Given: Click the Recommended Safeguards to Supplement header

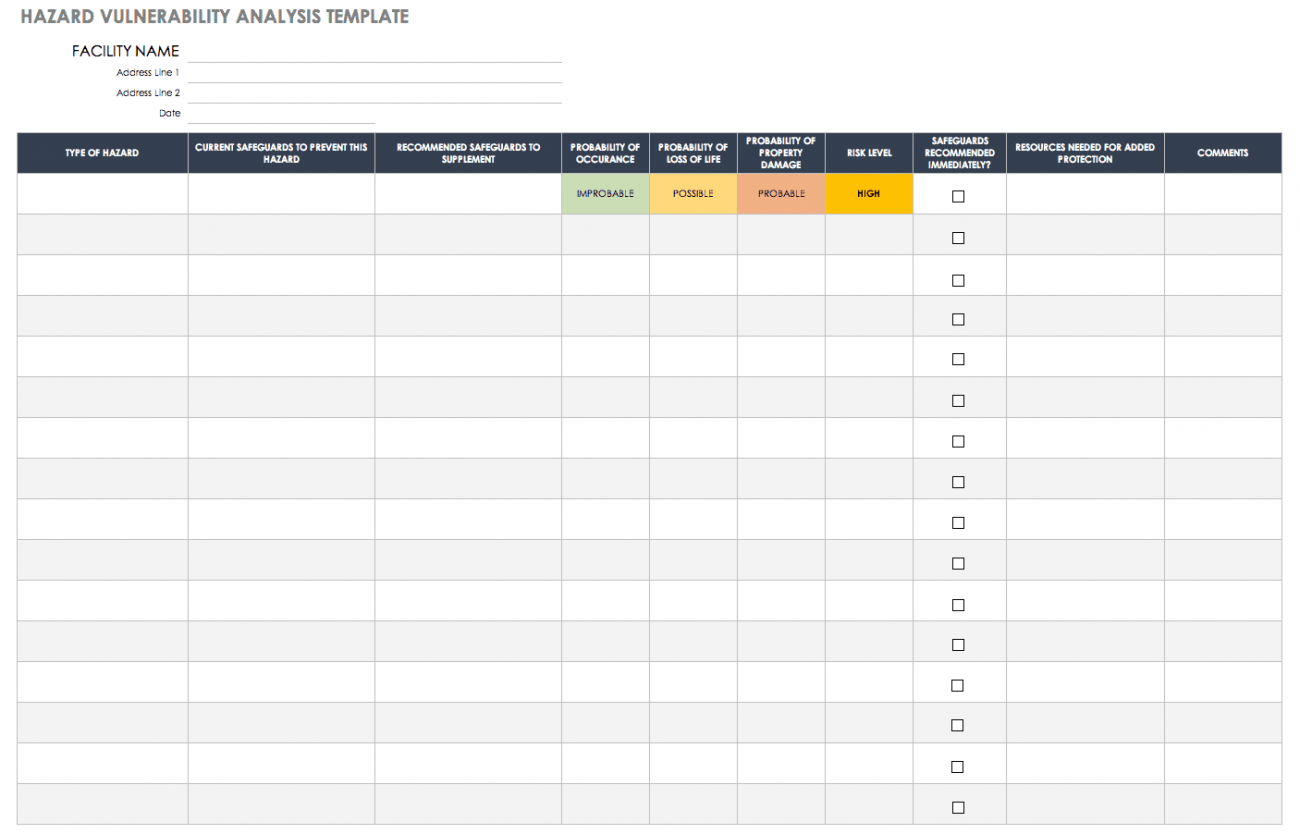Looking at the screenshot, I should click(468, 153).
